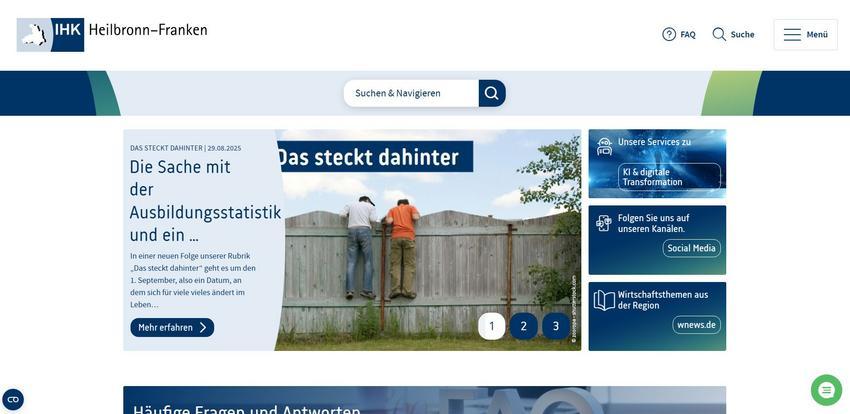Open the Menü hamburger button
Viewport: 850px width, 414px height.
click(806, 35)
